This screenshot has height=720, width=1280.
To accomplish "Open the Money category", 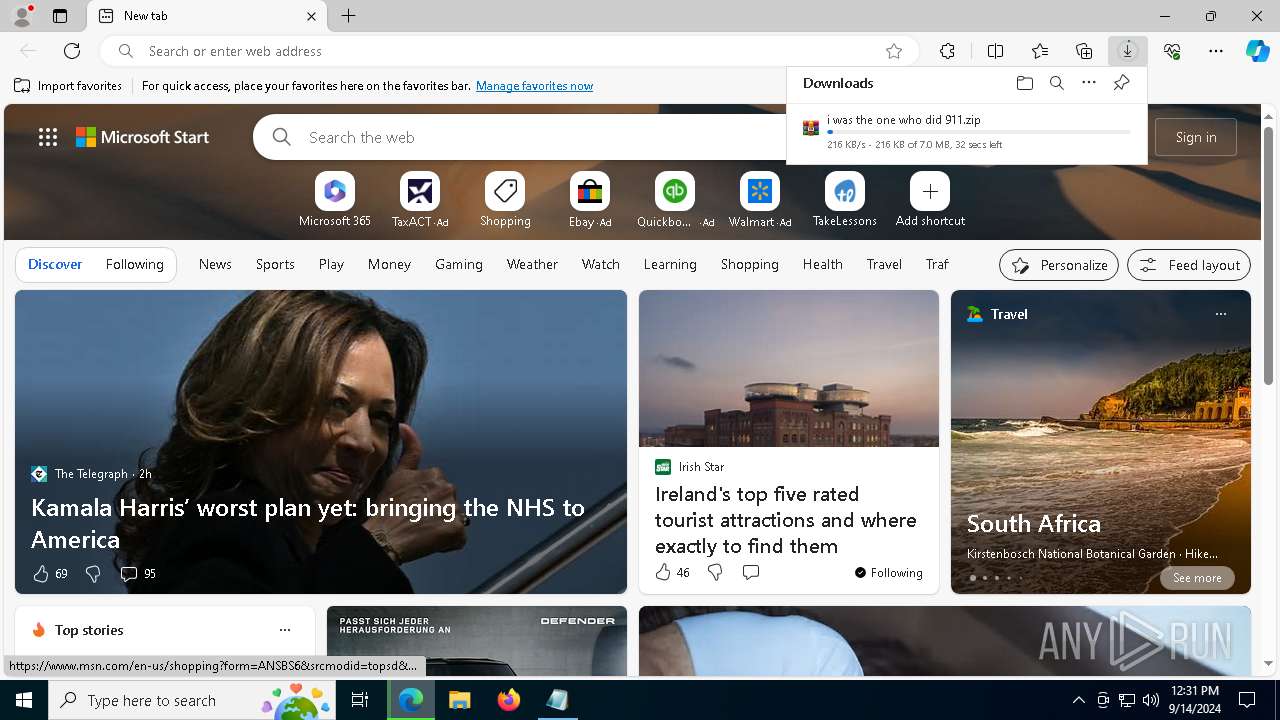I will point(389,264).
